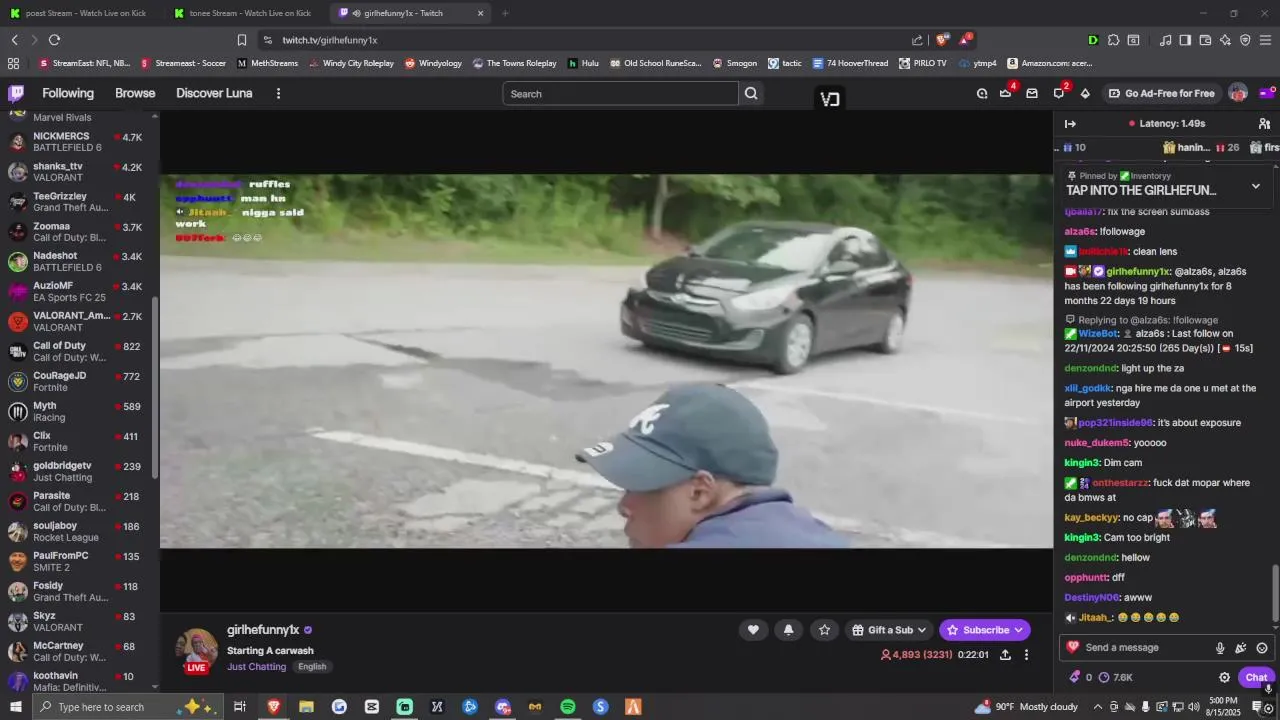Open Nadeshot channel in sidebar
The height and width of the screenshot is (720, 1280).
pos(80,261)
